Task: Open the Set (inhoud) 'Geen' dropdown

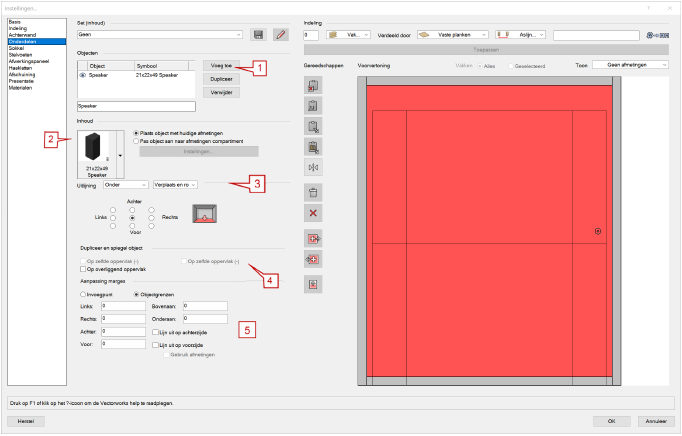Action: pyautogui.click(x=160, y=34)
